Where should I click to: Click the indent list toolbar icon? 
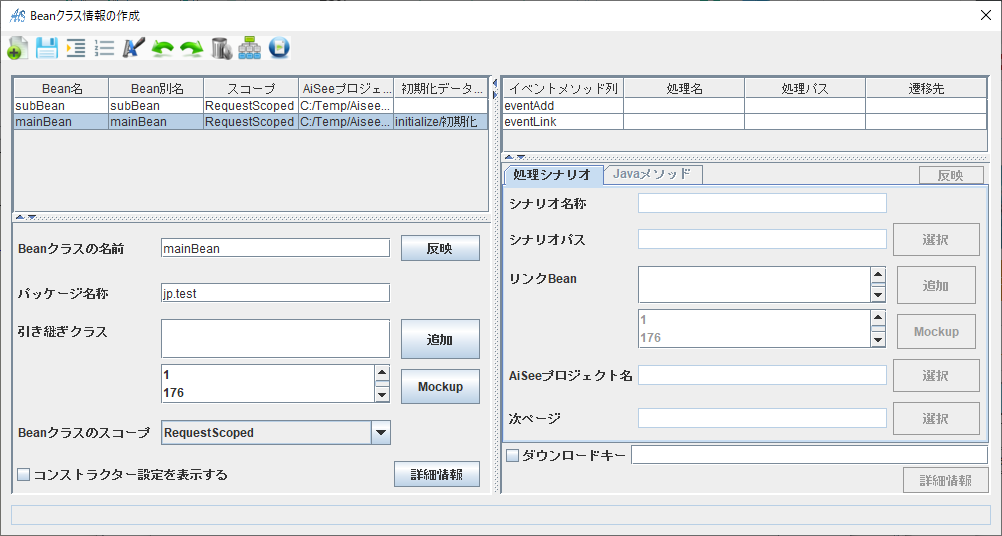[x=75, y=48]
